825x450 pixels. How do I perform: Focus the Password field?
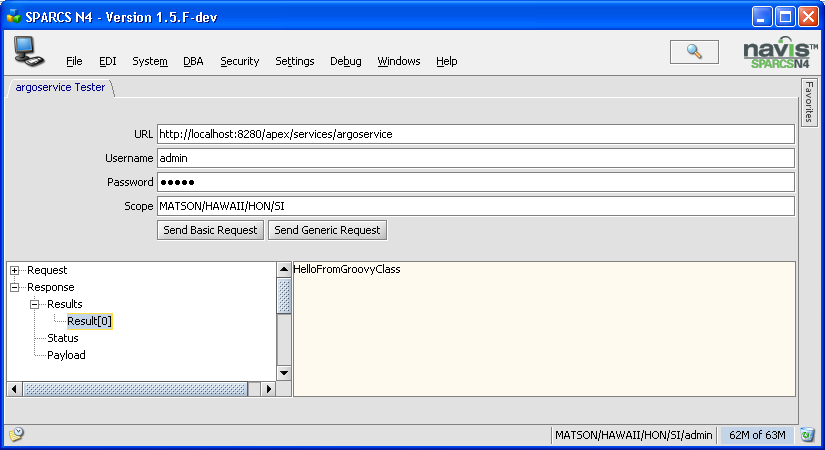(x=476, y=182)
